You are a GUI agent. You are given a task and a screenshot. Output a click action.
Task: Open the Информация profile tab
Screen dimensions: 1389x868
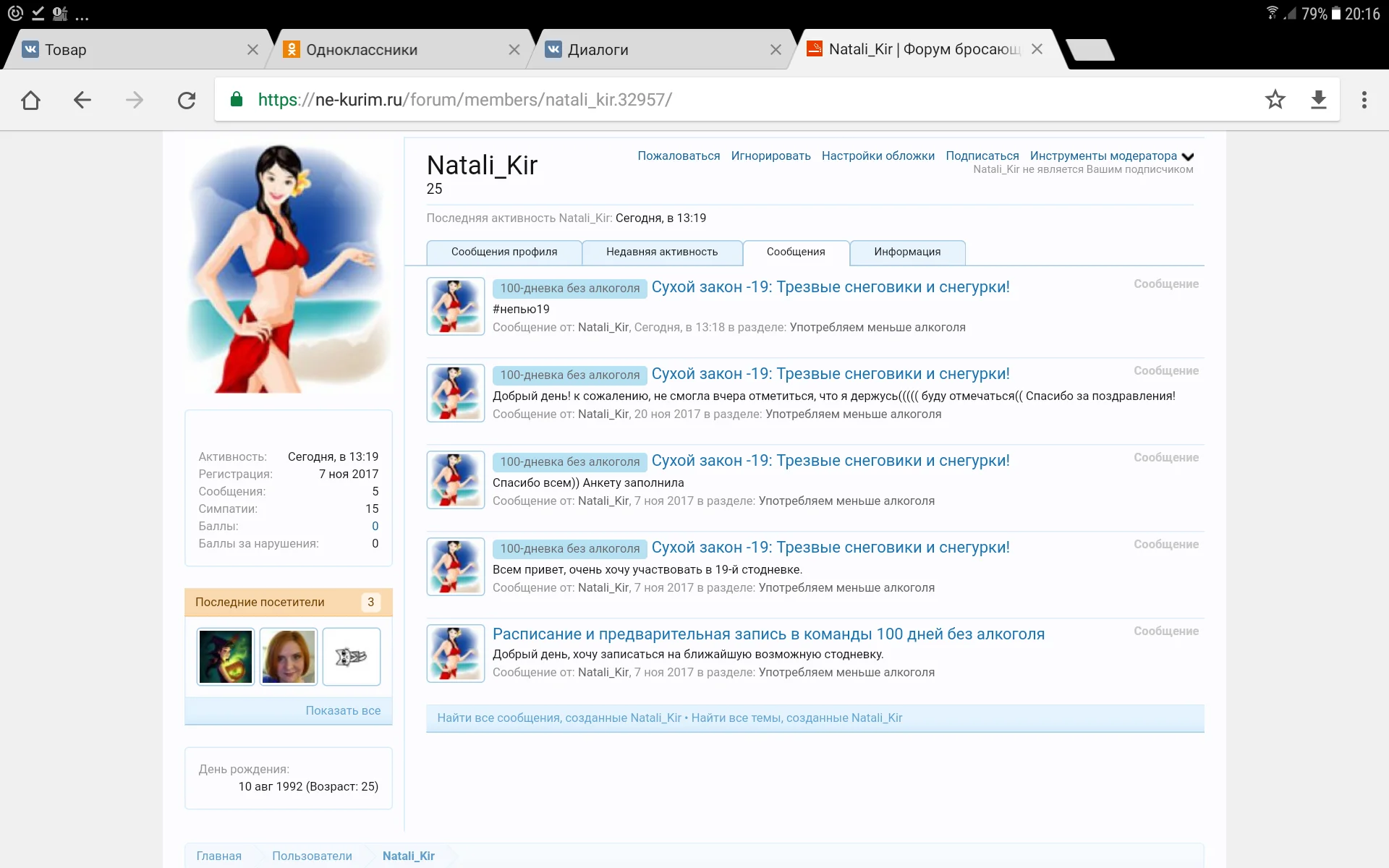907,252
